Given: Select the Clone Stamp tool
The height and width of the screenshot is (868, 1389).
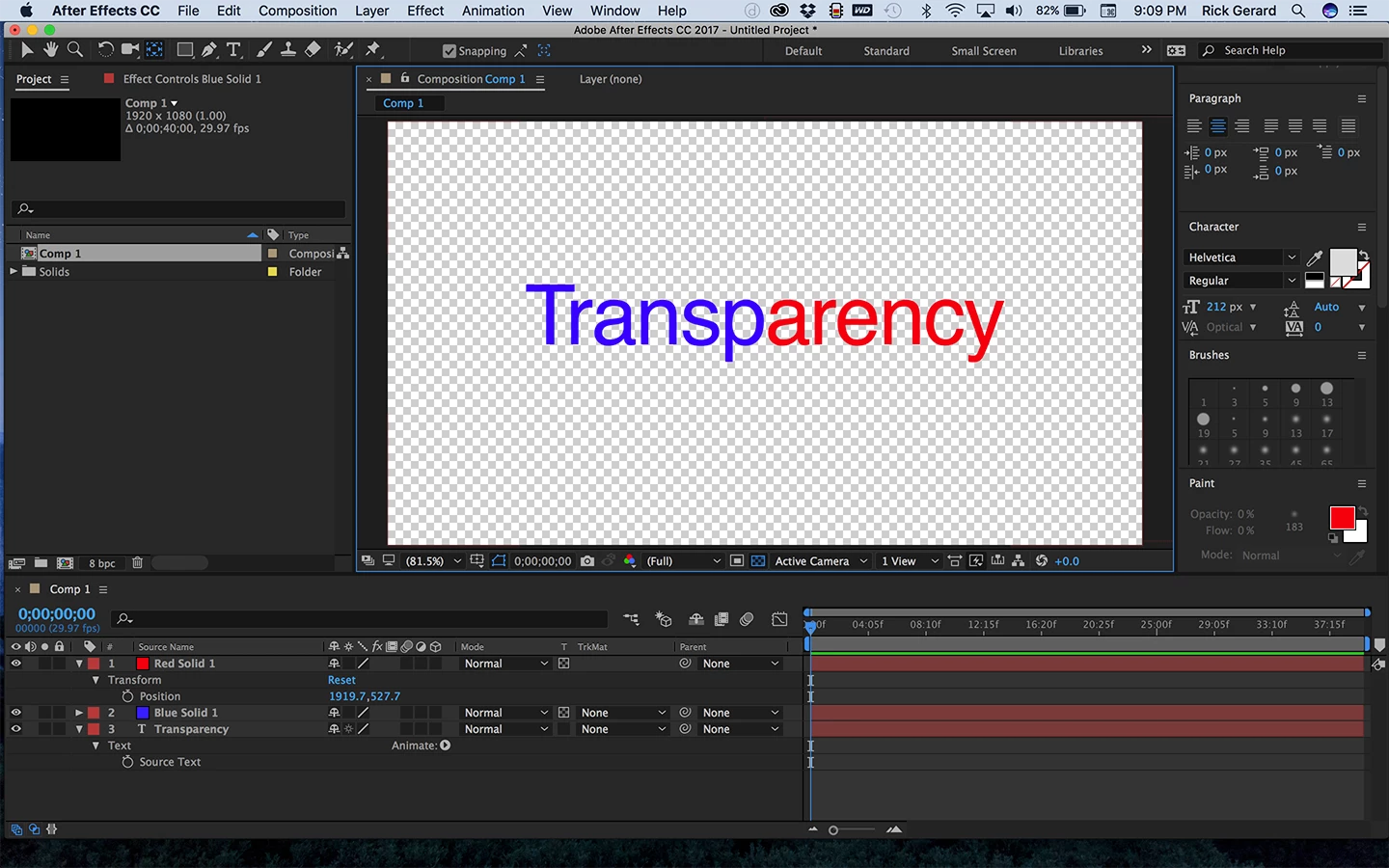Looking at the screenshot, I should (x=287, y=50).
